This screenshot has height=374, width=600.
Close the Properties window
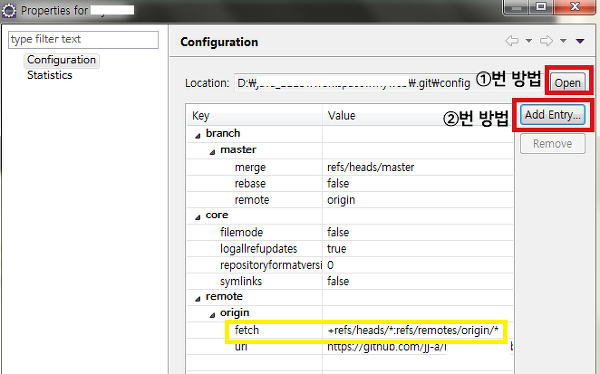tap(575, 7)
